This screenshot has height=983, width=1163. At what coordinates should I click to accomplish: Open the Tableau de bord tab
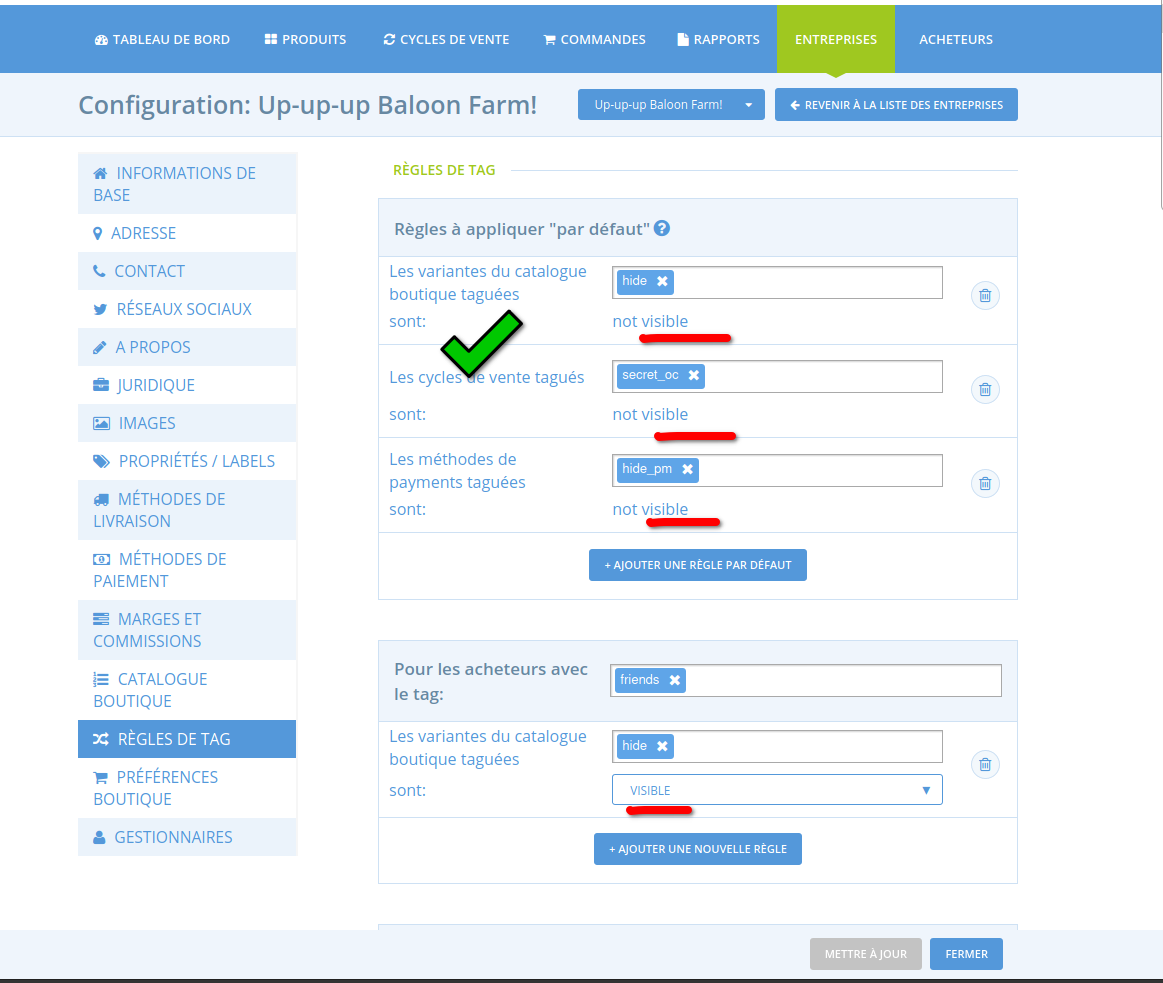(162, 39)
